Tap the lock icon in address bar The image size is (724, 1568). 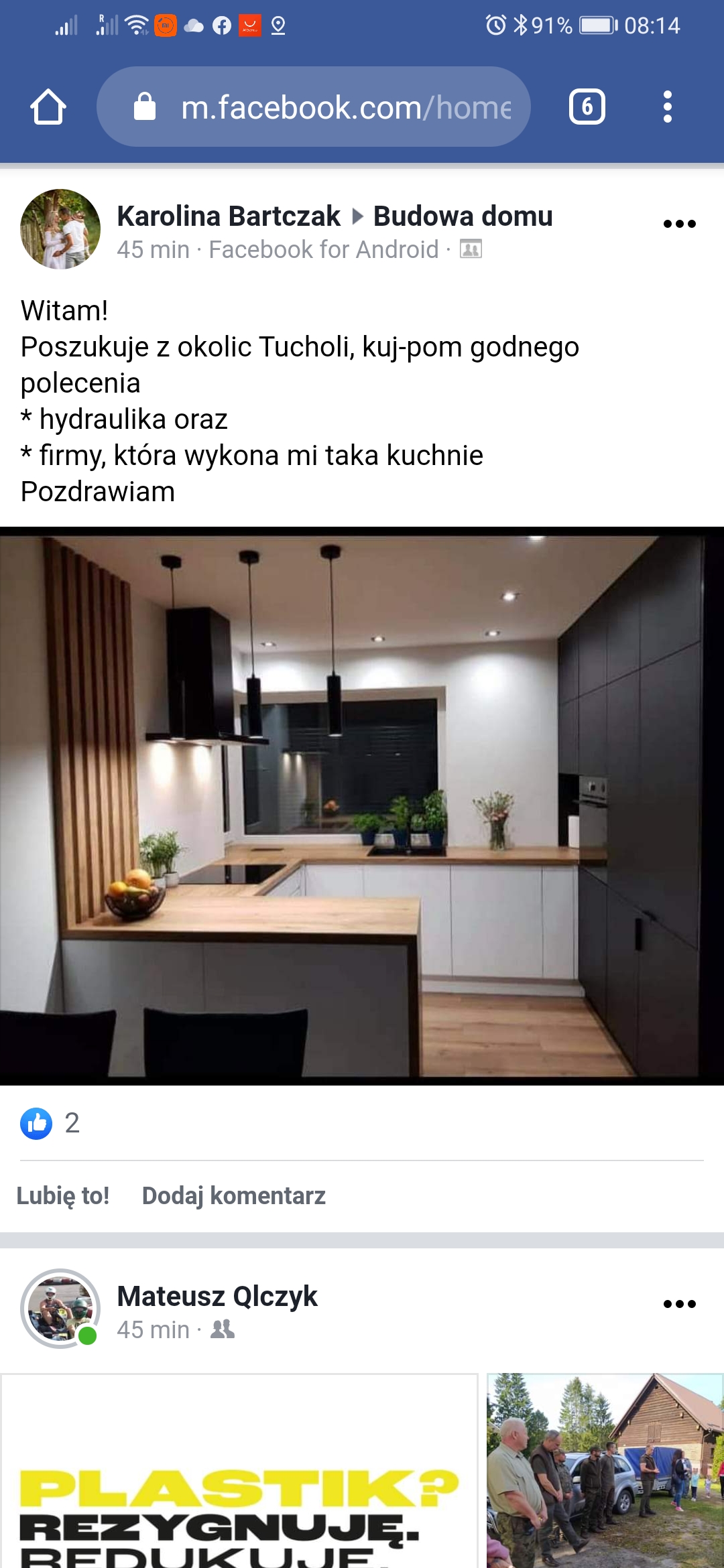[145, 107]
